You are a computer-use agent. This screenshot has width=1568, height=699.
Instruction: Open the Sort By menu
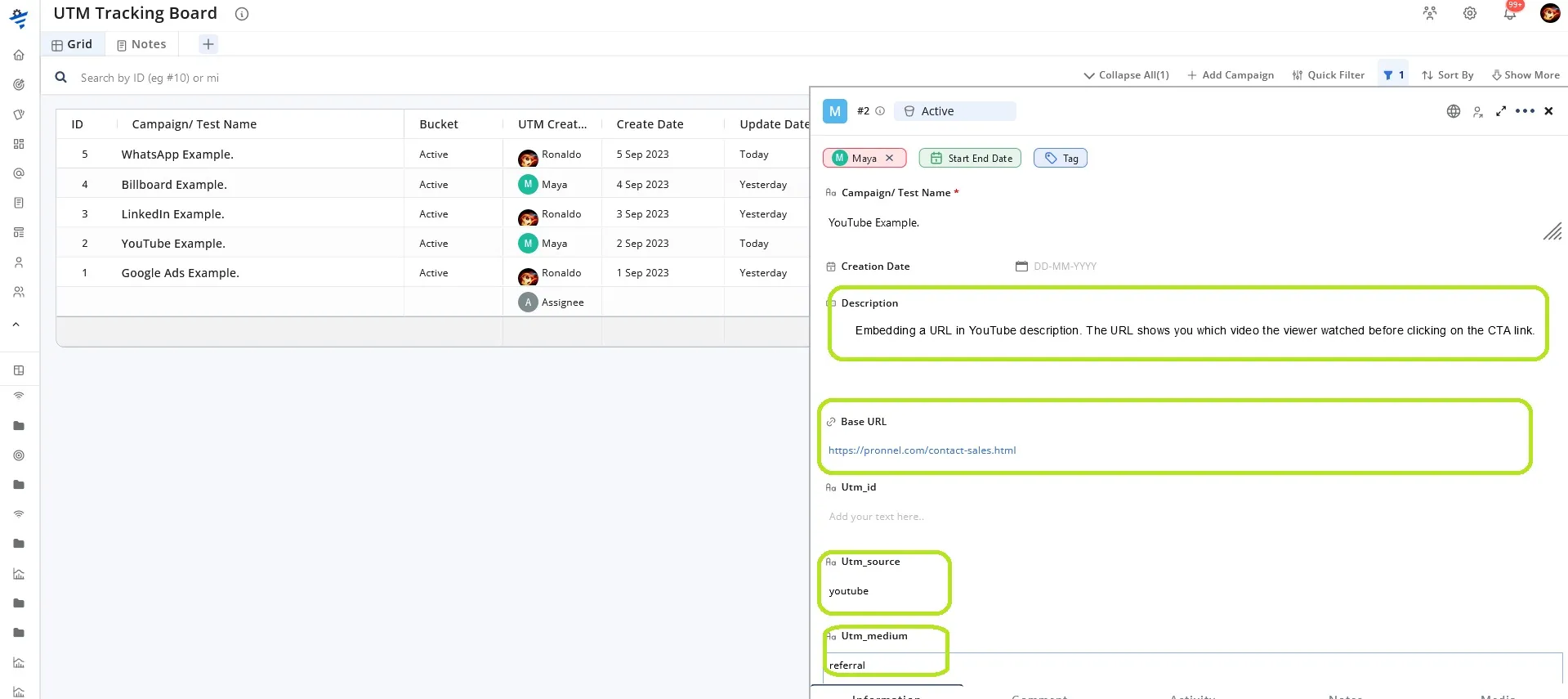click(1448, 75)
